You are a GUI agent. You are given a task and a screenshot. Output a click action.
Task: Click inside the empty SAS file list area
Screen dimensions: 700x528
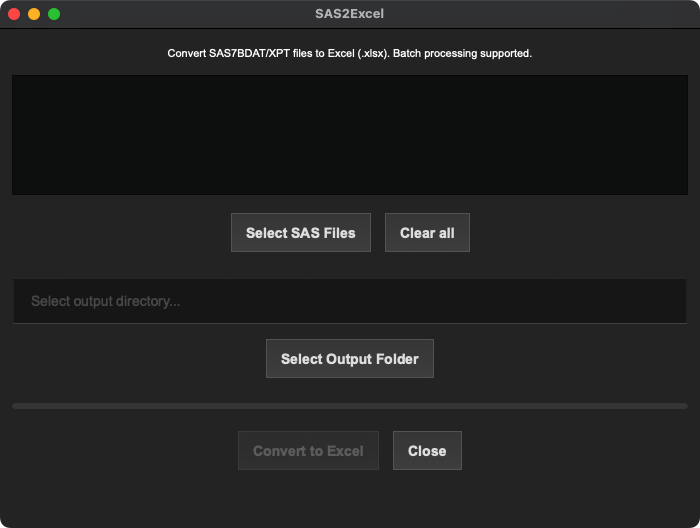350,135
